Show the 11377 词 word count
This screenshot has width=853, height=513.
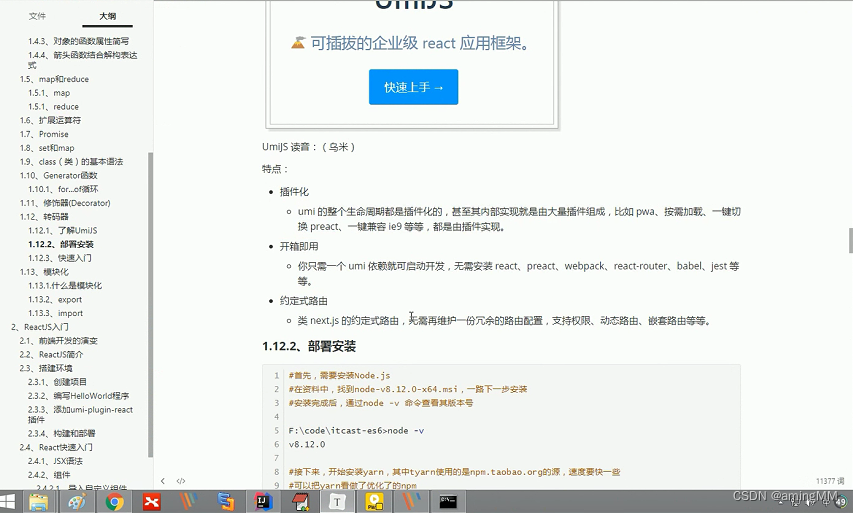coord(830,481)
